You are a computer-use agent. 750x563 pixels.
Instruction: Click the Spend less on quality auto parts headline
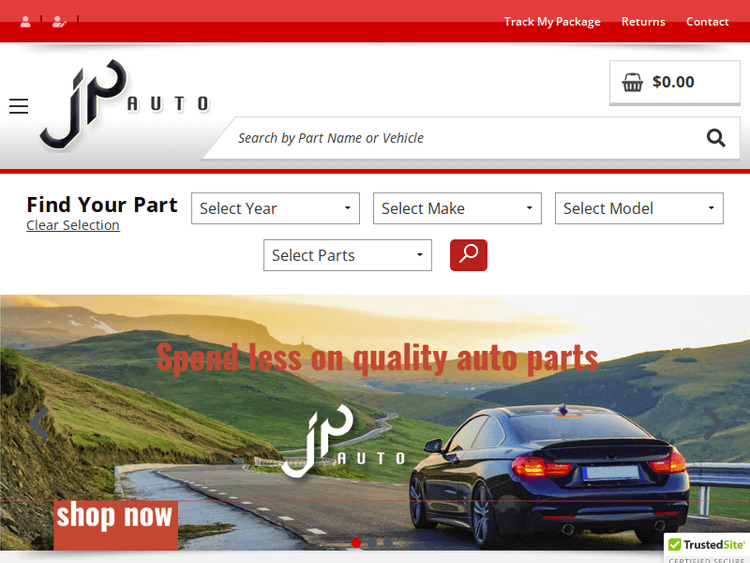(x=377, y=358)
